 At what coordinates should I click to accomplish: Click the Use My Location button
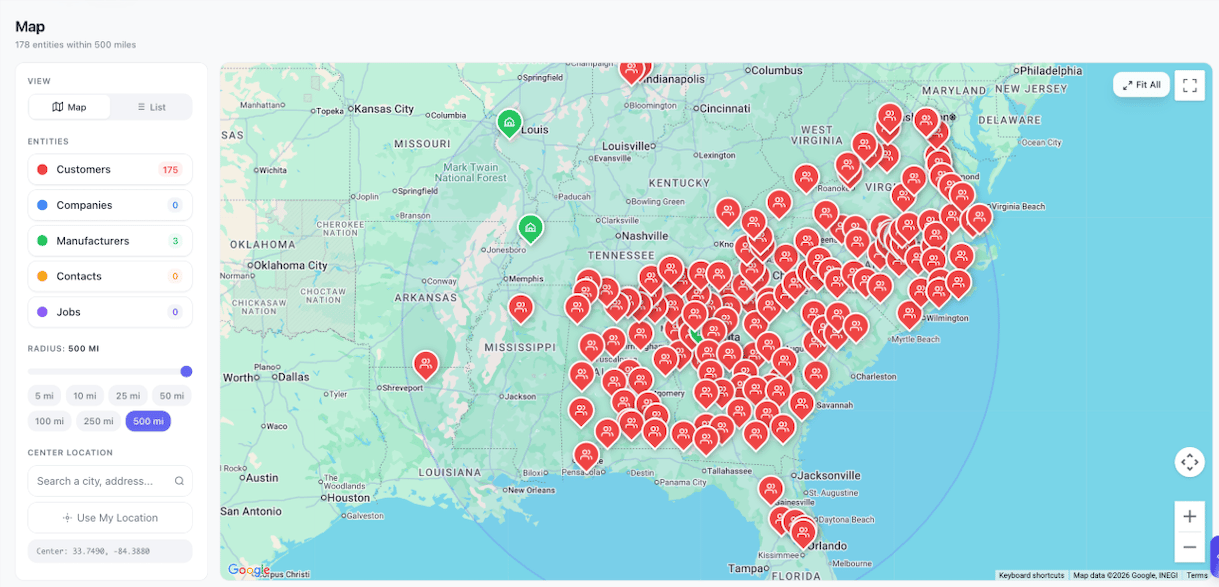point(110,517)
